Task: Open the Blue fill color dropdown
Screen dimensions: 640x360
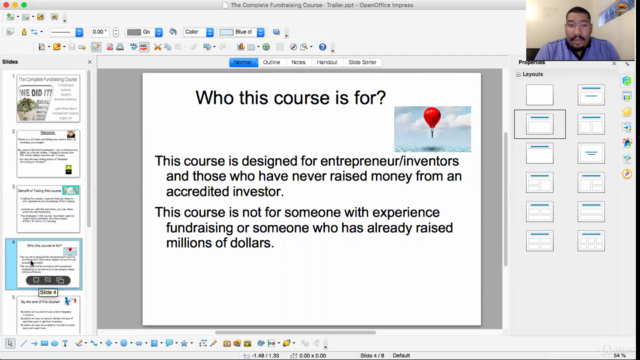Action: [260, 32]
